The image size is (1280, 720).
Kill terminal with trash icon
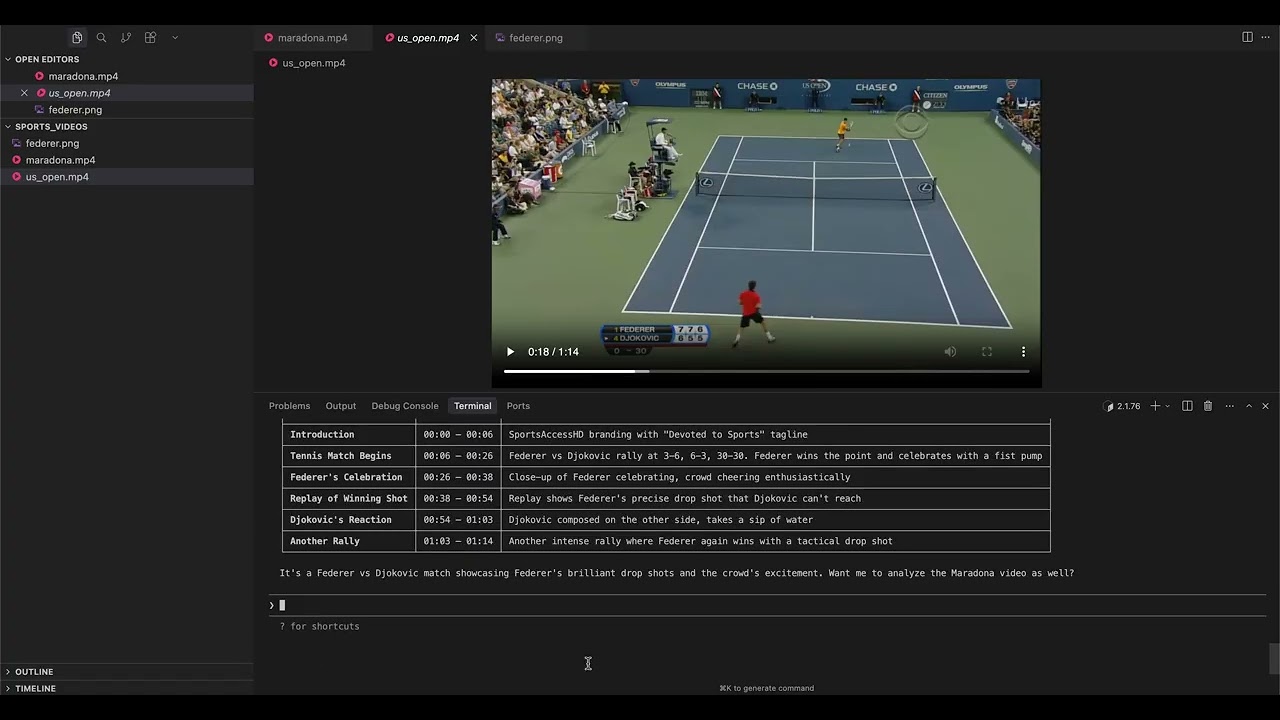[x=1208, y=406]
